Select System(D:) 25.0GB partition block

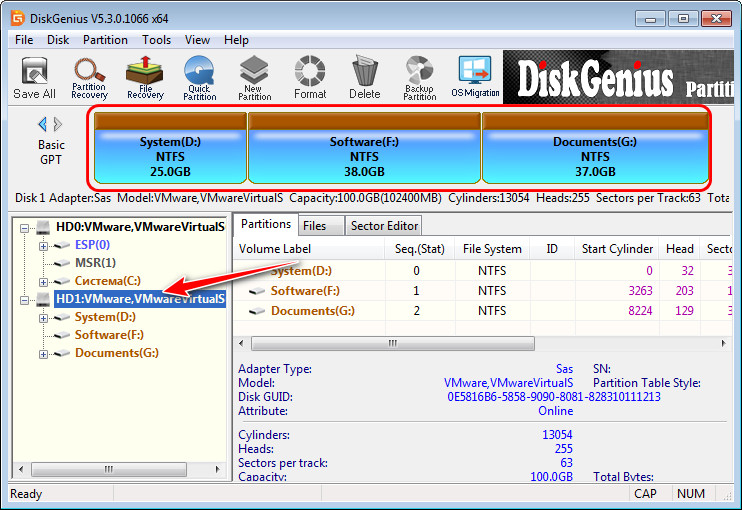pos(170,148)
